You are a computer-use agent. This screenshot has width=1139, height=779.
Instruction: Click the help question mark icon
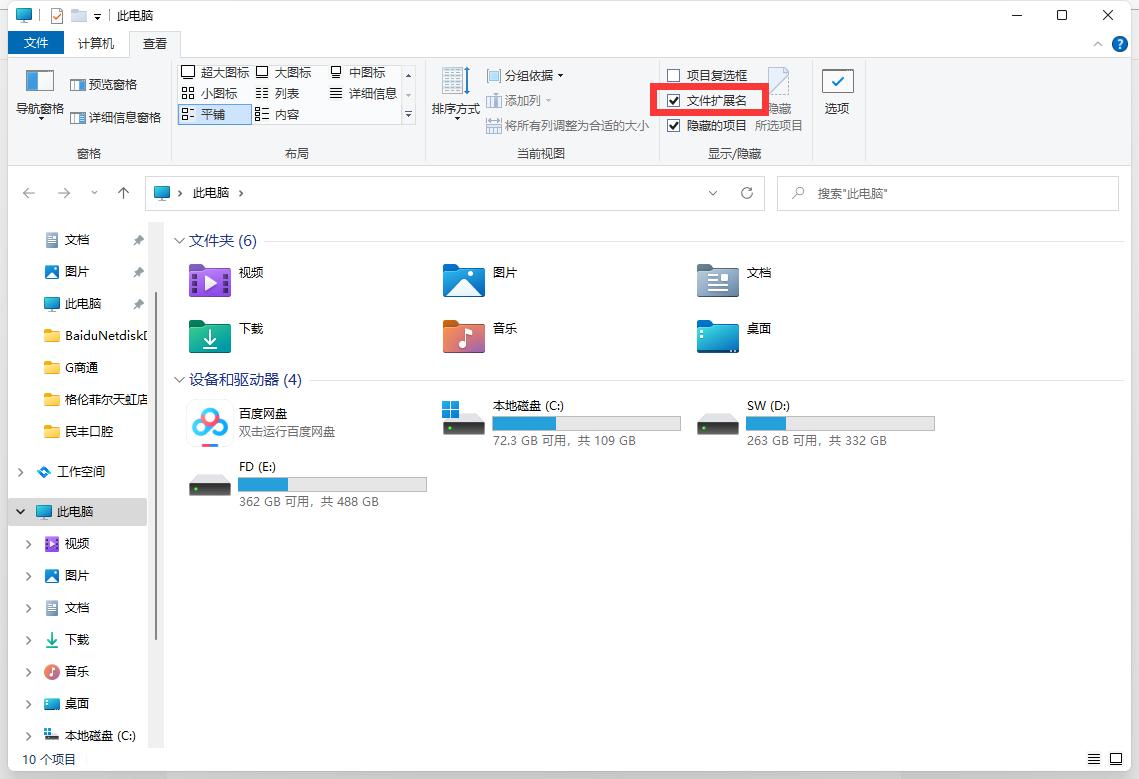coord(1120,44)
